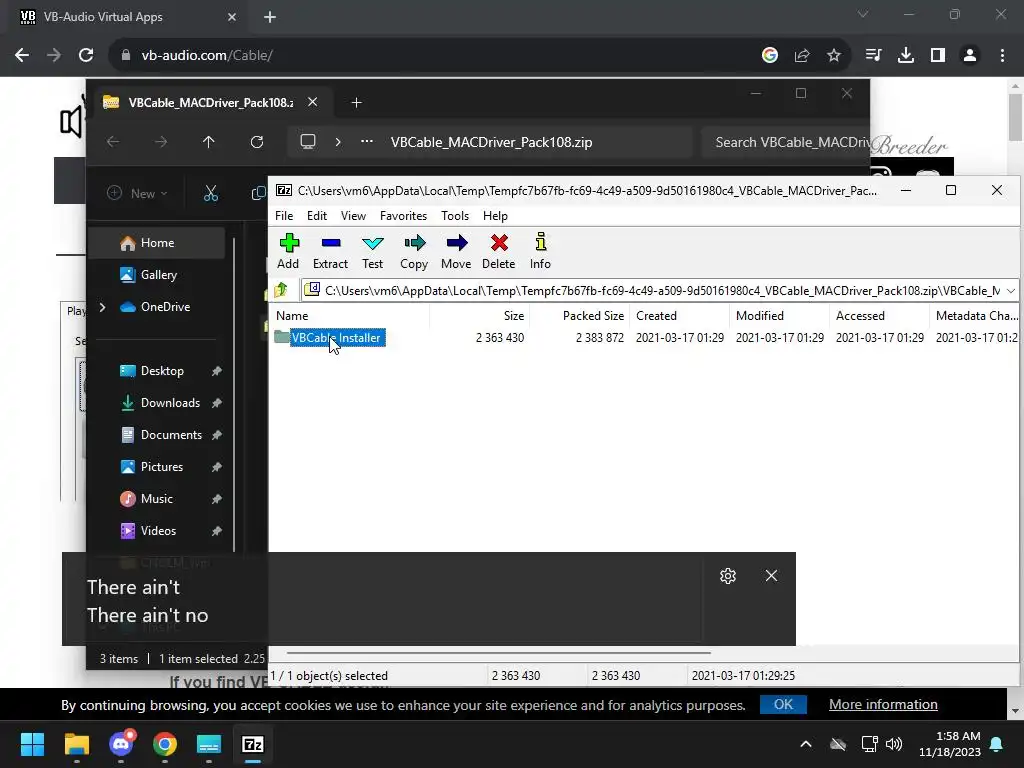Viewport: 1024px width, 768px height.
Task: Sort by Packed Size column header
Action: pos(579,316)
